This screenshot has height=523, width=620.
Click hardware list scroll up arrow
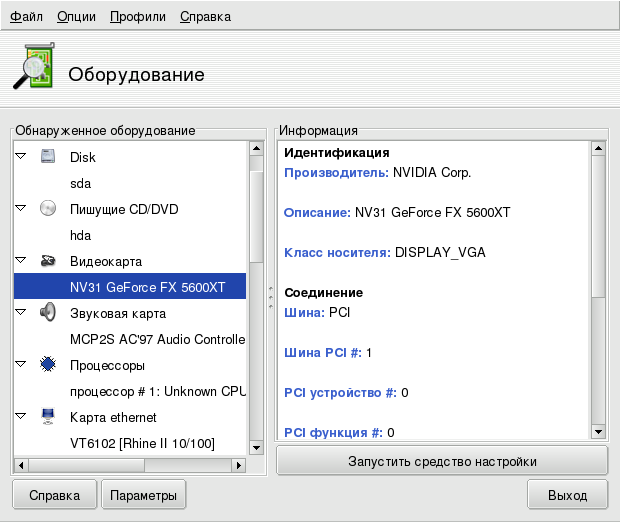click(x=256, y=149)
